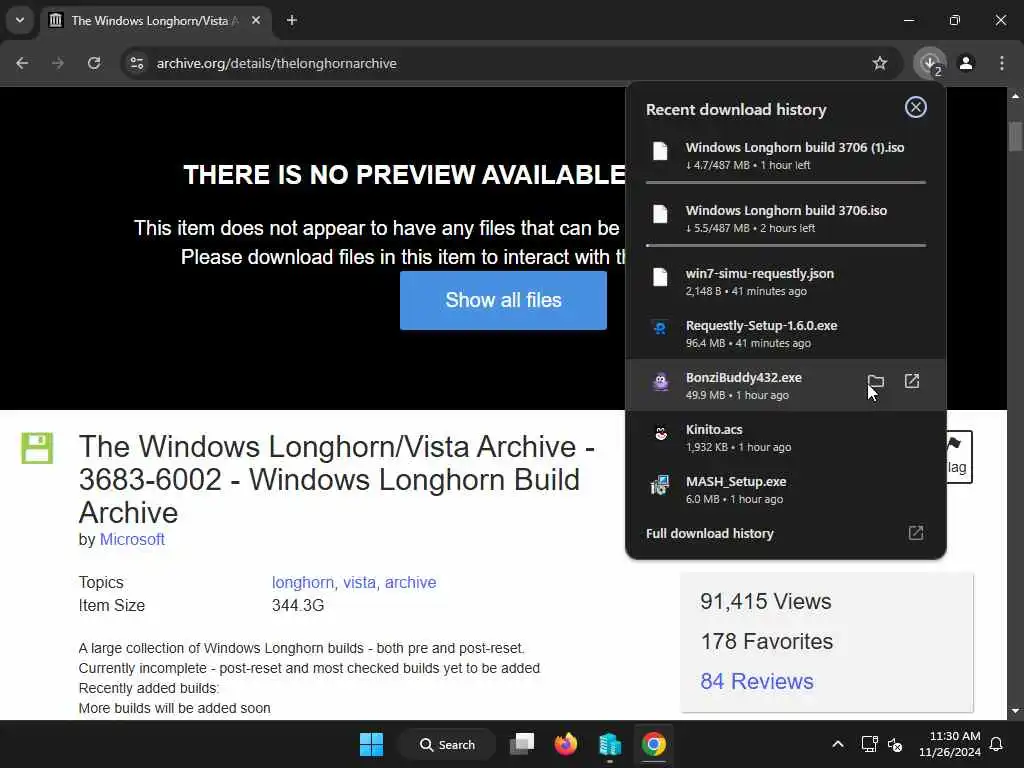Viewport: 1024px width, 768px height.
Task: Open the notification bell in system tray
Action: pyautogui.click(x=997, y=744)
